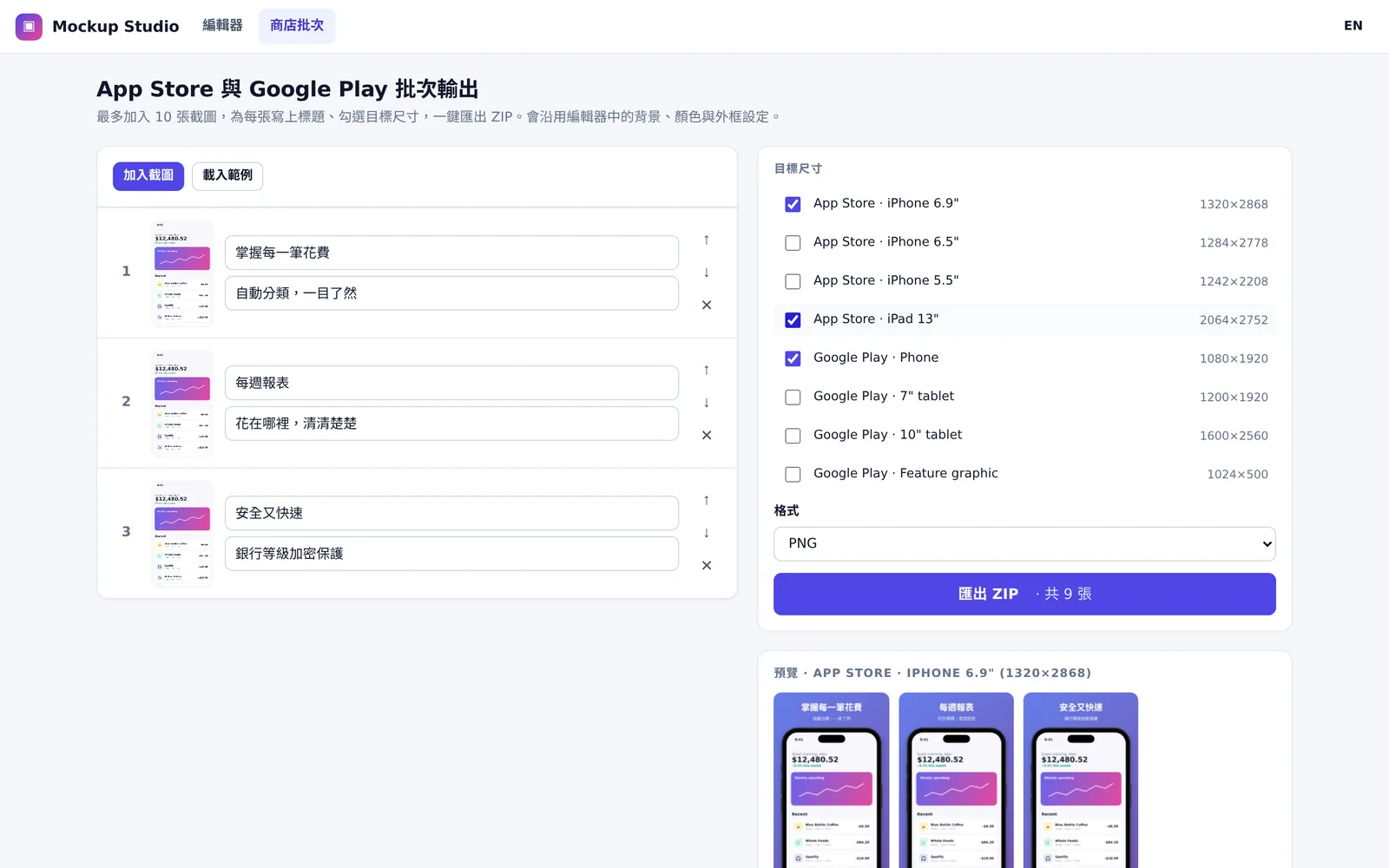1389x868 pixels.
Task: Open the 商店批次 tab
Action: point(297,26)
